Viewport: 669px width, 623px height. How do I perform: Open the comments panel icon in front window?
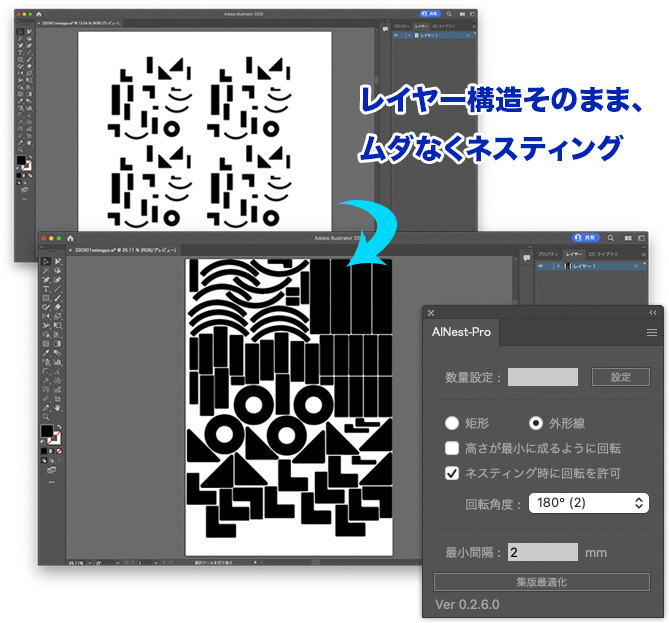526,258
